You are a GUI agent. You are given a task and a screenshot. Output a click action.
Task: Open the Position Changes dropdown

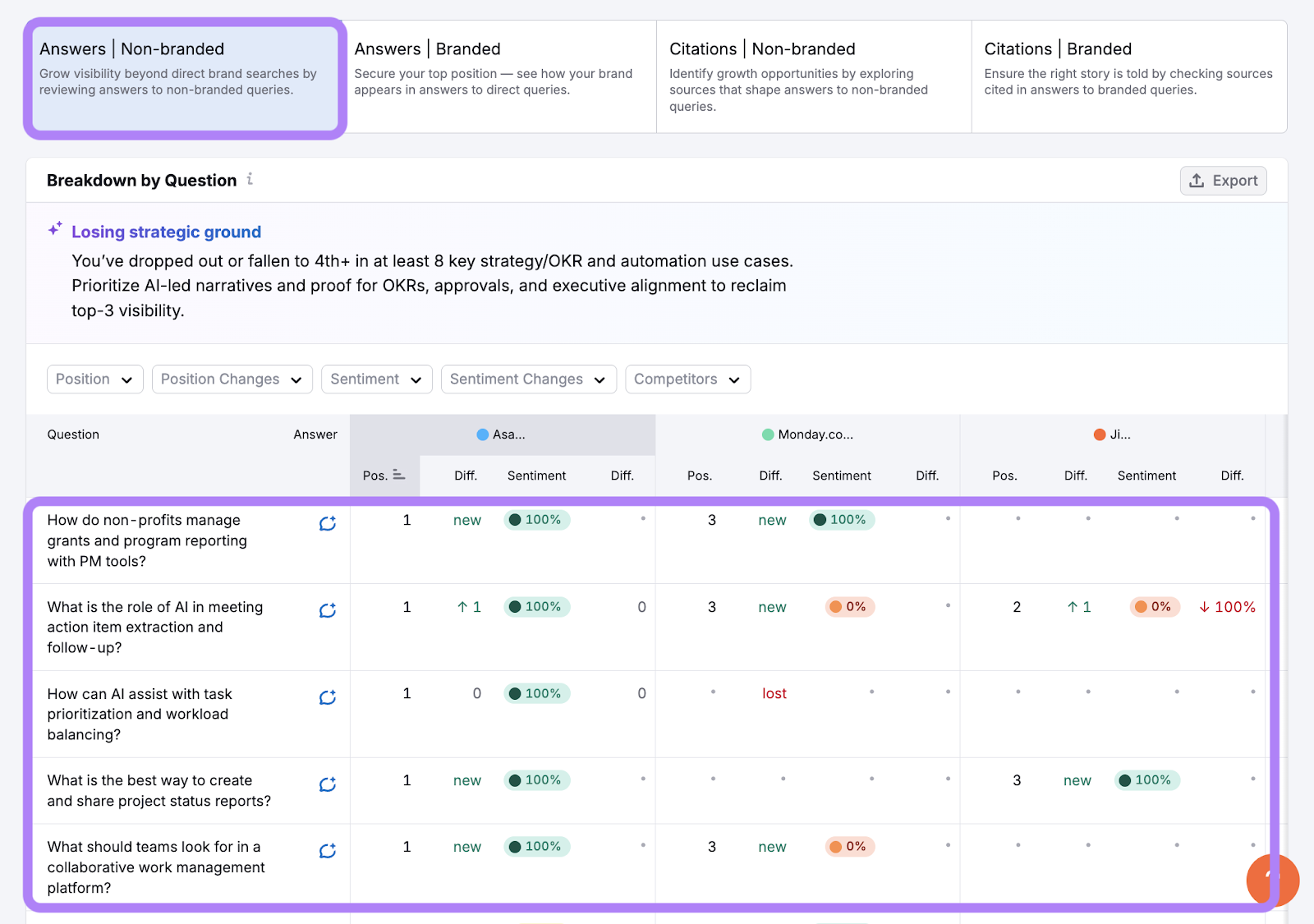[x=232, y=379]
